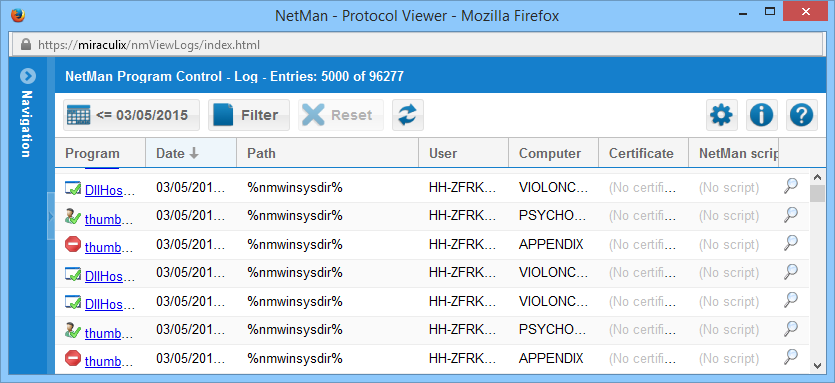The image size is (835, 383).
Task: Open the calendar date filter <= 03/05/2015
Action: (132, 115)
